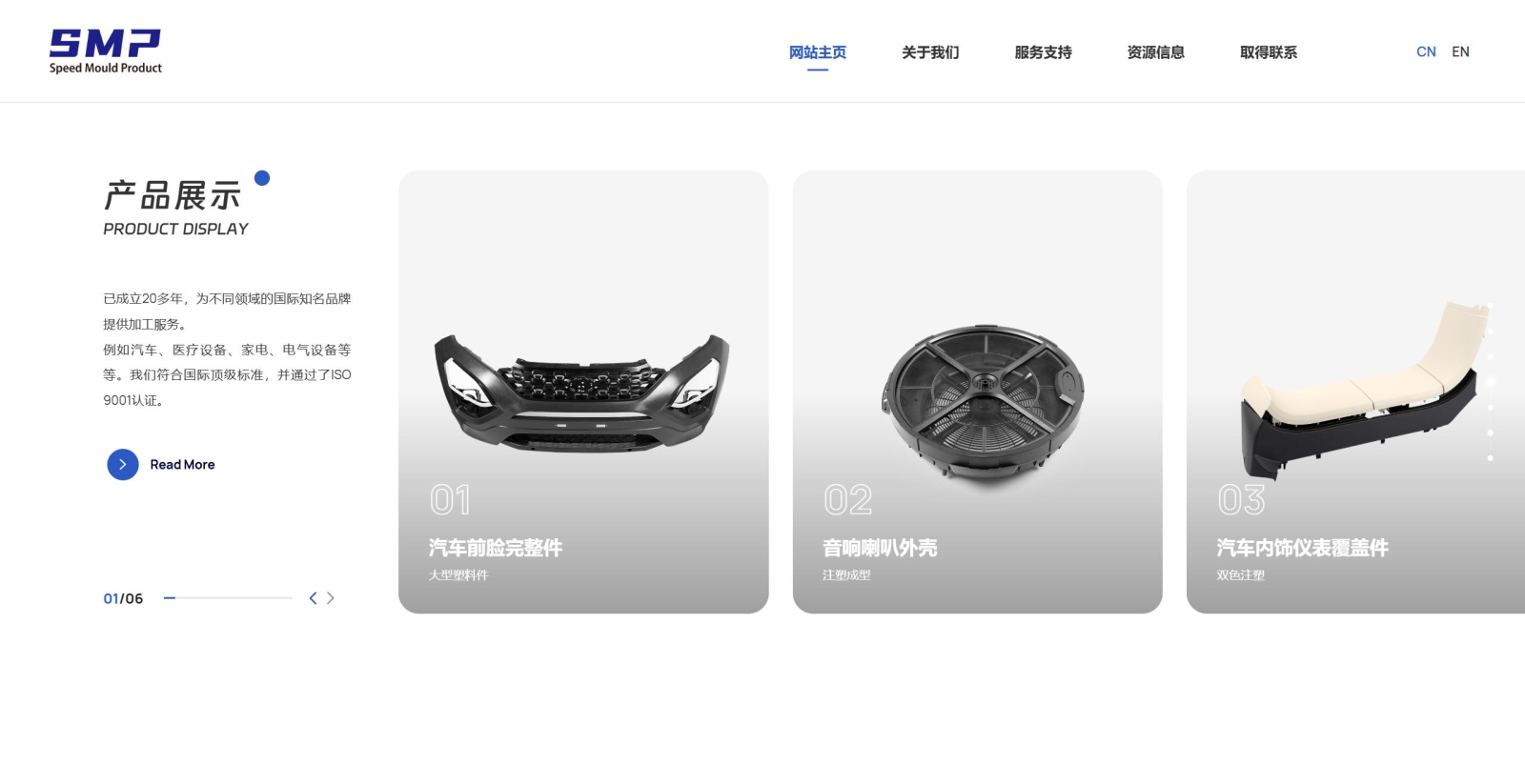Viewport: 1525px width, 784px height.
Task: Select the bottom white page indicator dot
Action: coord(1490,458)
